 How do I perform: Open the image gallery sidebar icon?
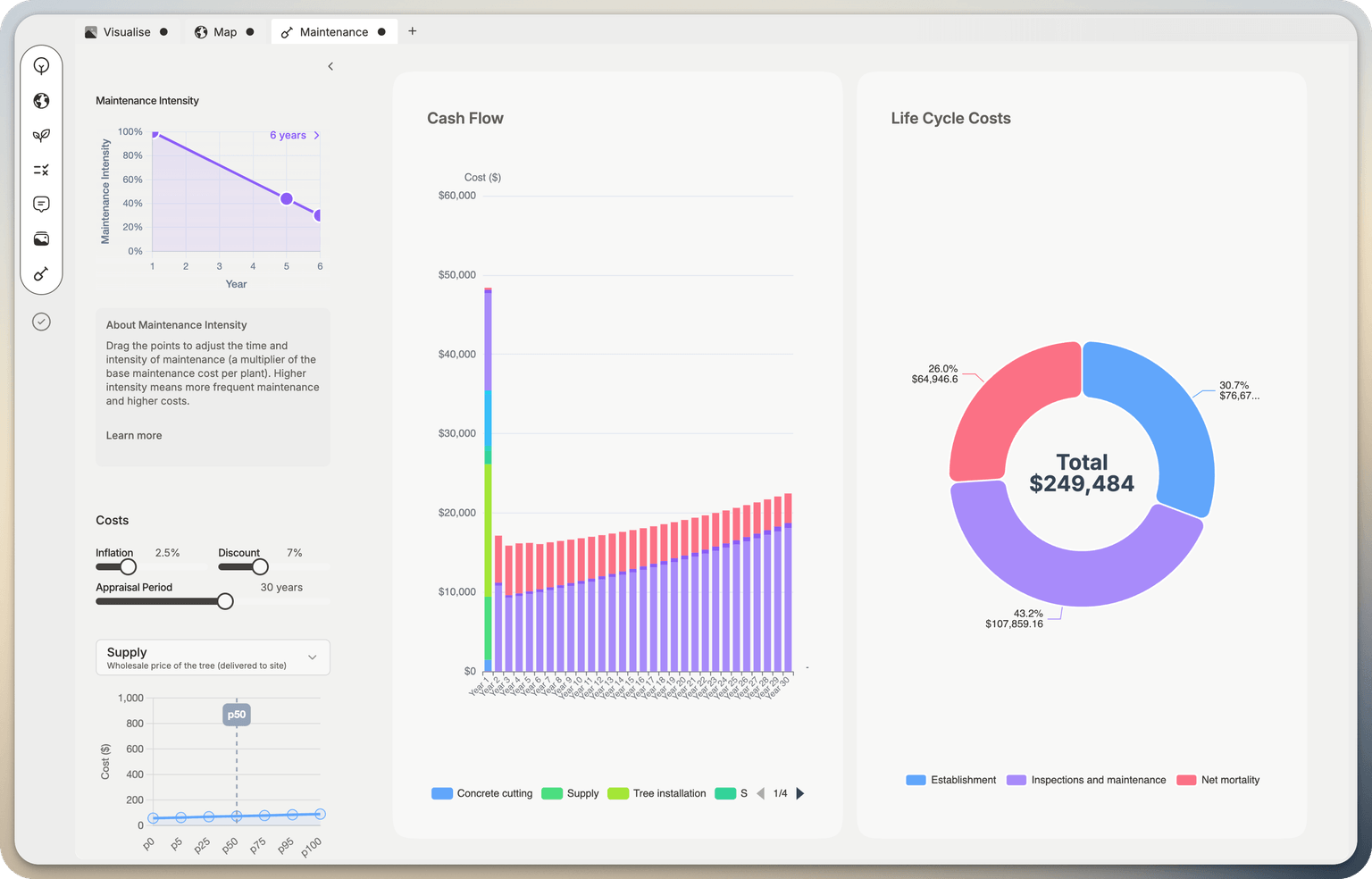click(41, 239)
